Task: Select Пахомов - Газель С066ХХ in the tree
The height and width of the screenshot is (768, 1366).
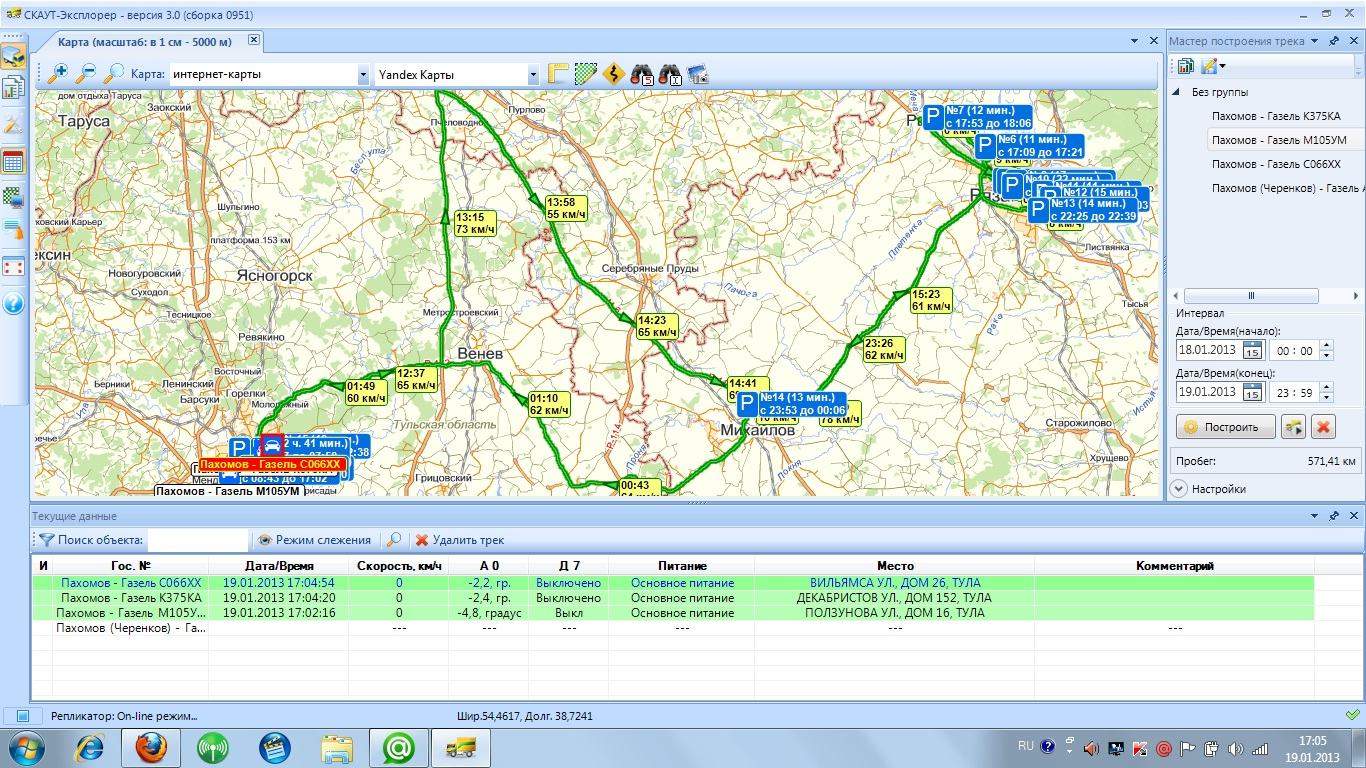Action: pos(1276,164)
